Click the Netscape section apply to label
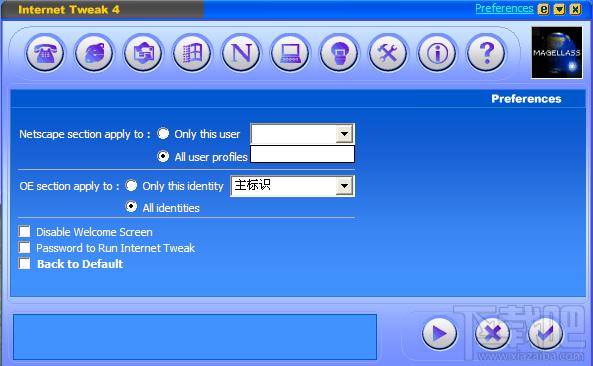Viewport: 593px width, 366px height. [85, 134]
